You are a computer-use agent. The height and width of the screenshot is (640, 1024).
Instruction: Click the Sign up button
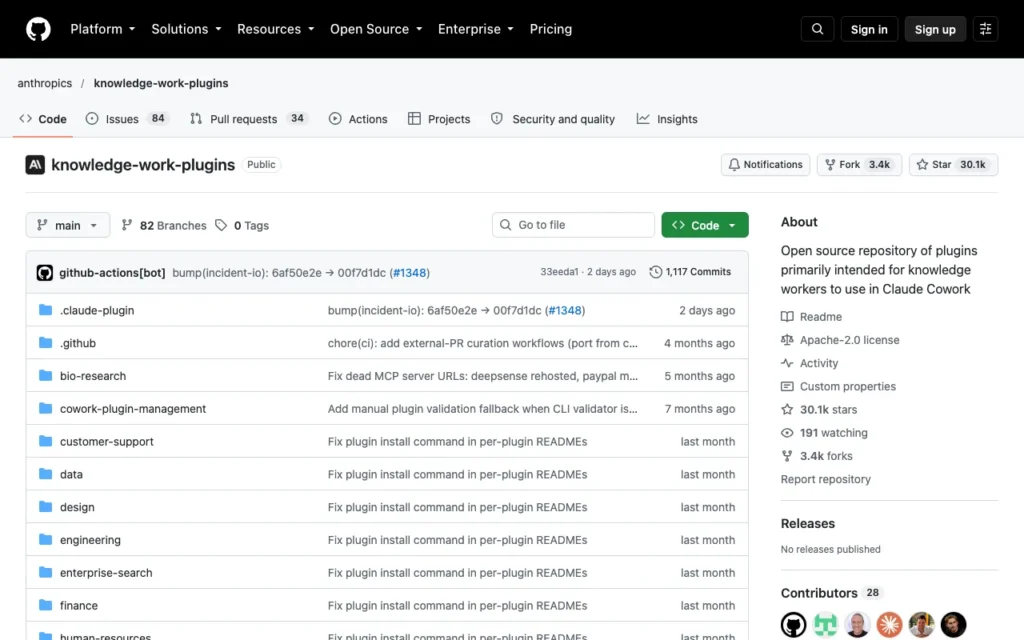coord(935,29)
